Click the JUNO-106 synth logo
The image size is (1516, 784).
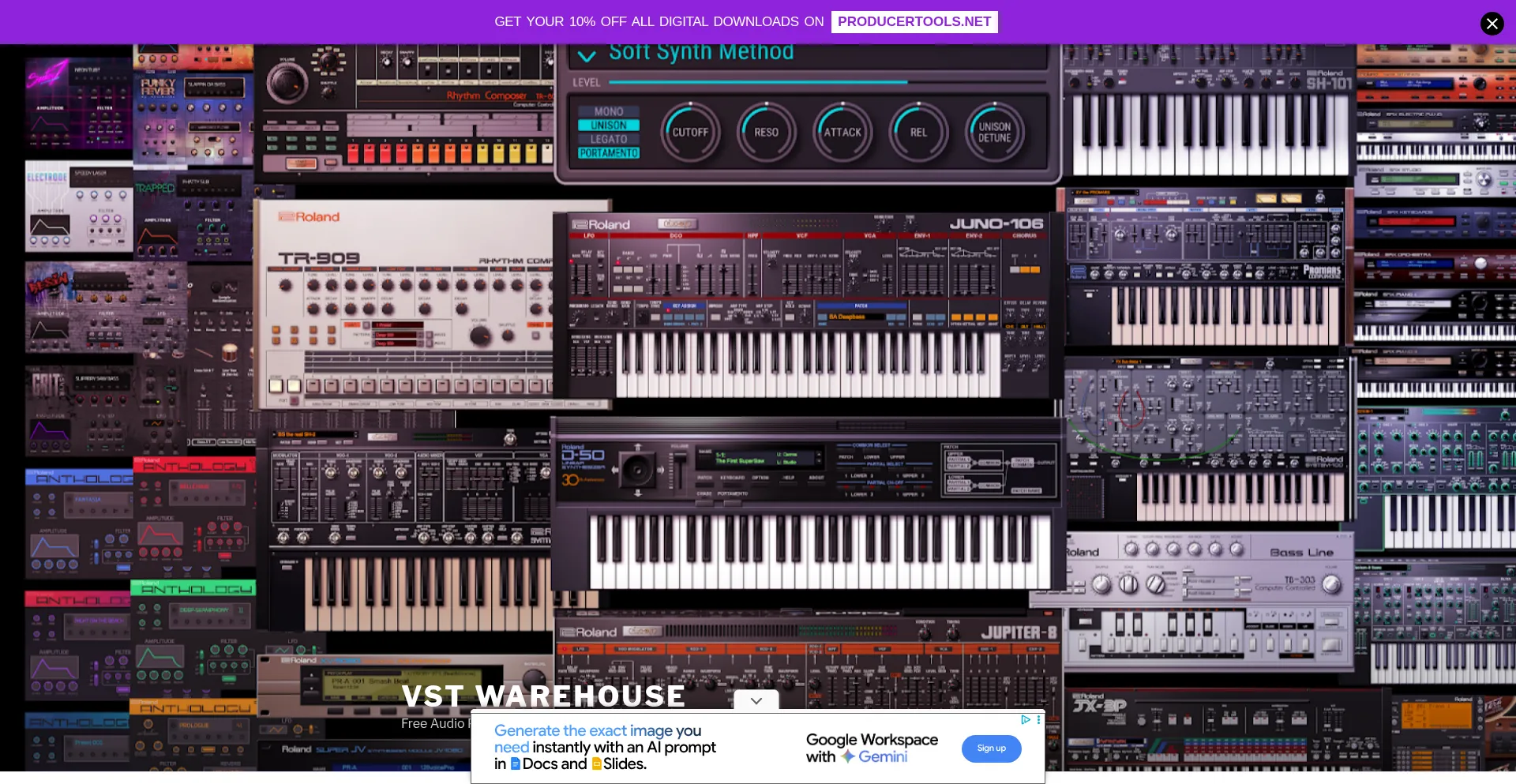pos(996,224)
